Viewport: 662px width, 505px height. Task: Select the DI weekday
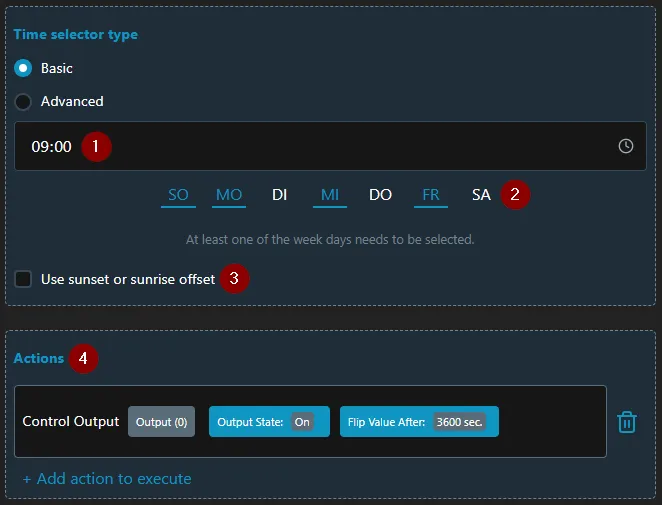click(280, 195)
